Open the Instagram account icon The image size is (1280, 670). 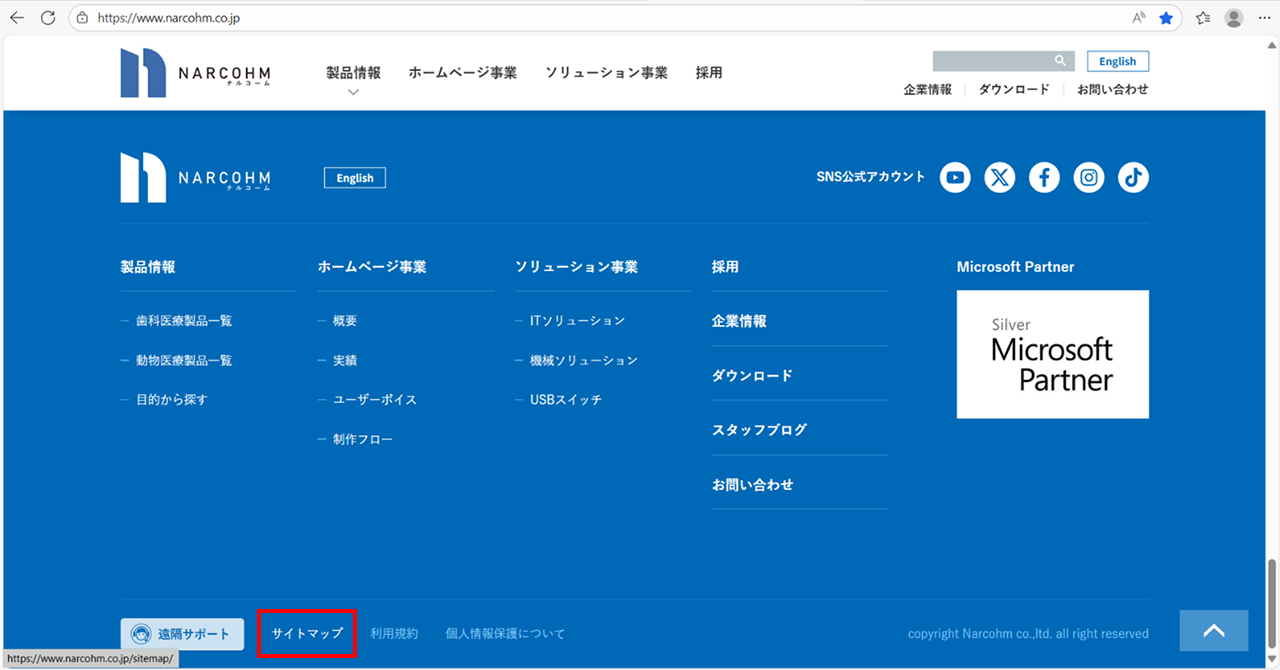coord(1089,178)
